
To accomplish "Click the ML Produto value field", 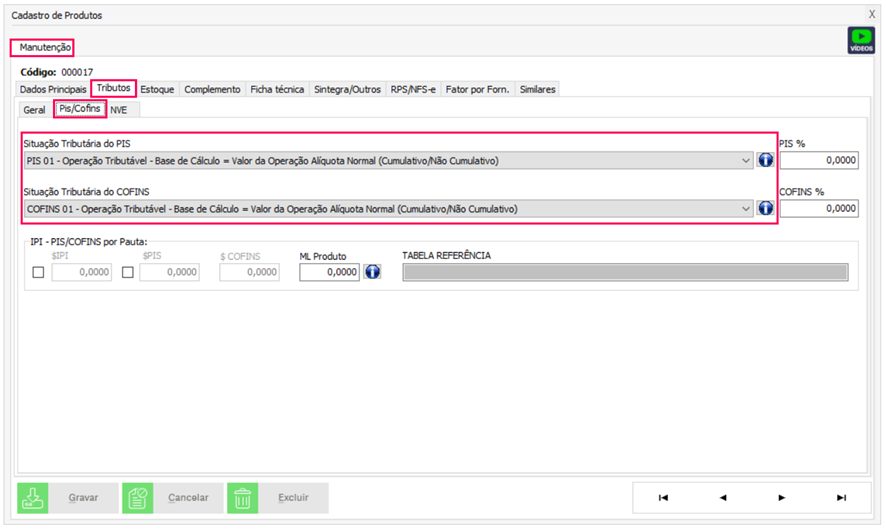I will point(329,272).
